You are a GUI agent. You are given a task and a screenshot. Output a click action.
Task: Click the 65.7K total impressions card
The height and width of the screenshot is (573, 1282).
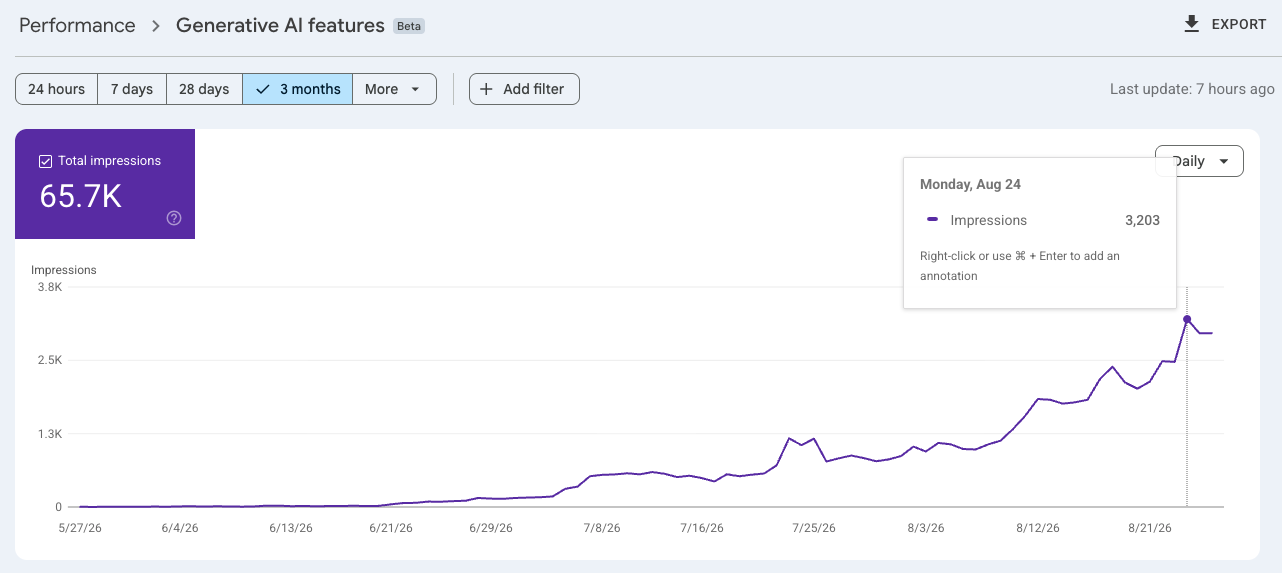click(x=105, y=184)
